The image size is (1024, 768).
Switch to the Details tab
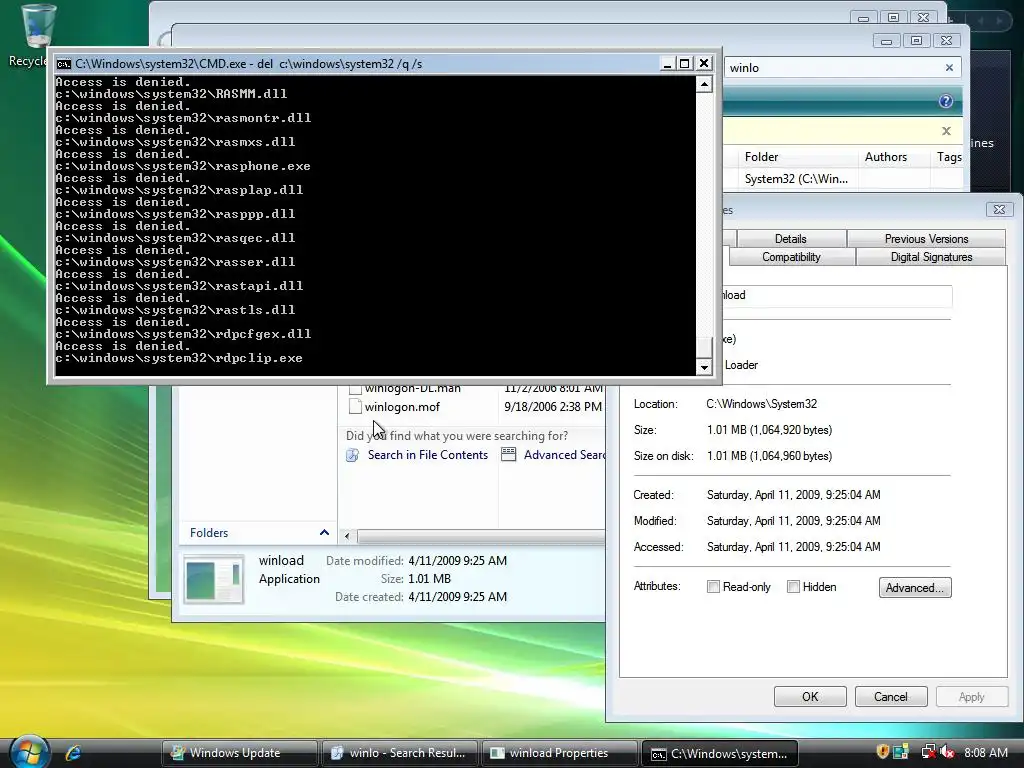pyautogui.click(x=790, y=239)
